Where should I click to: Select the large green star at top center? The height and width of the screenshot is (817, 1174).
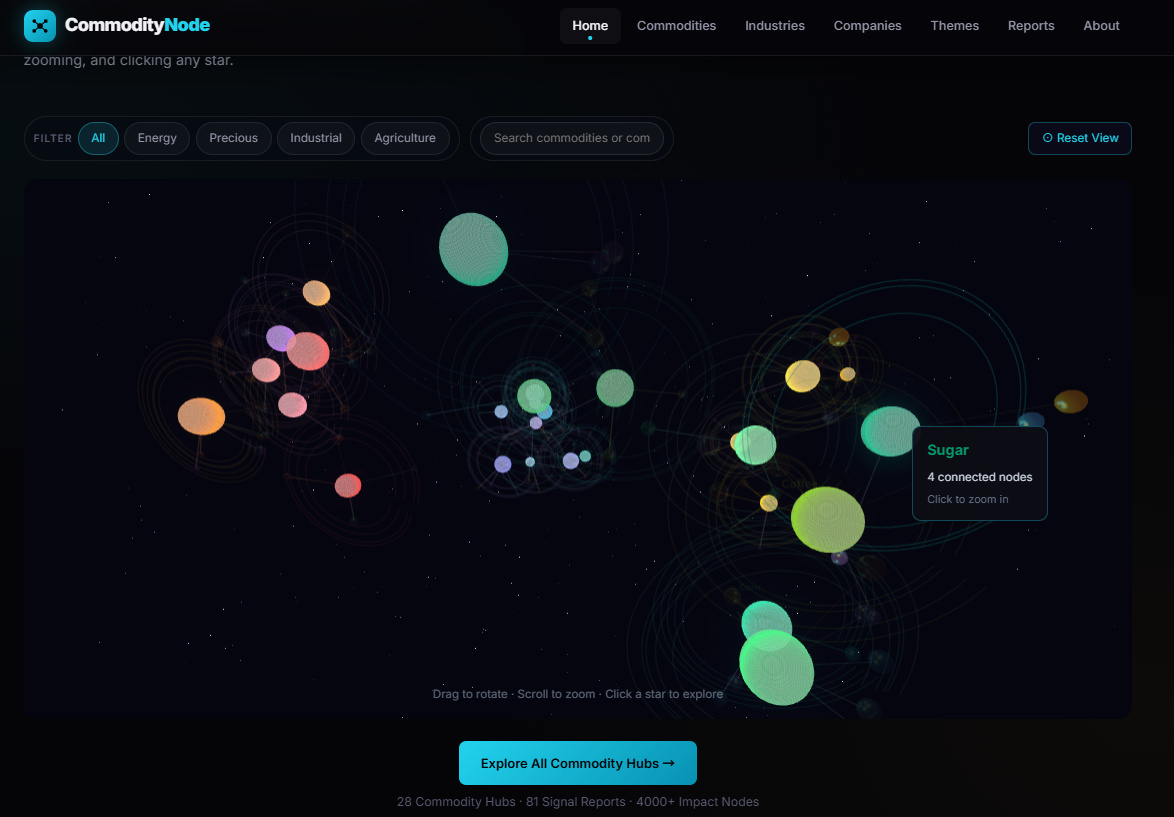[x=474, y=248]
